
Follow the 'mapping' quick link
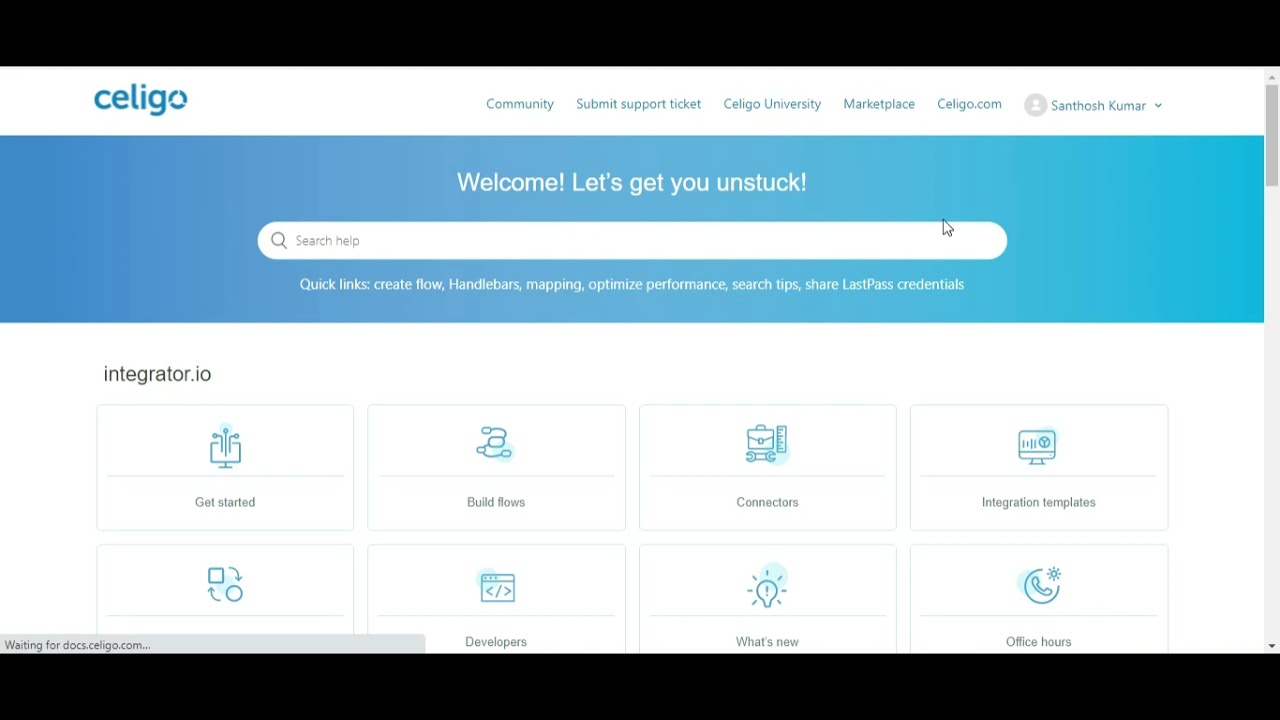[x=553, y=285]
